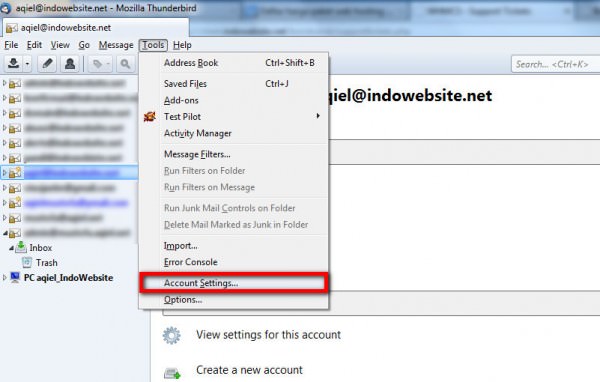Click the gear icon for account settings
The image size is (600, 382).
[x=171, y=335]
